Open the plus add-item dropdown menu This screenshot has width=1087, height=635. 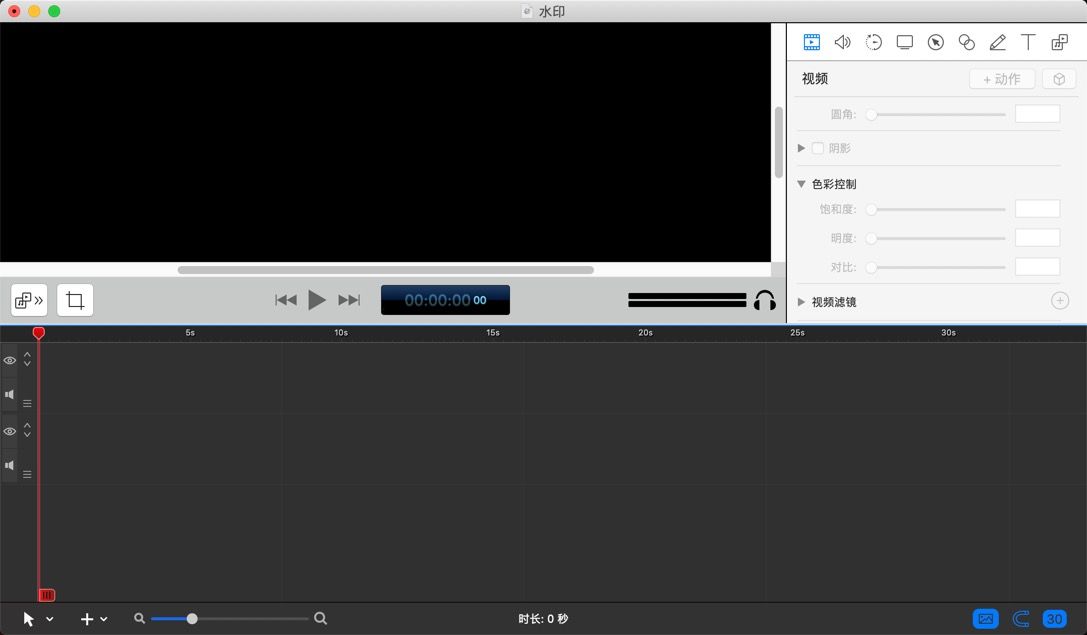tap(93, 619)
